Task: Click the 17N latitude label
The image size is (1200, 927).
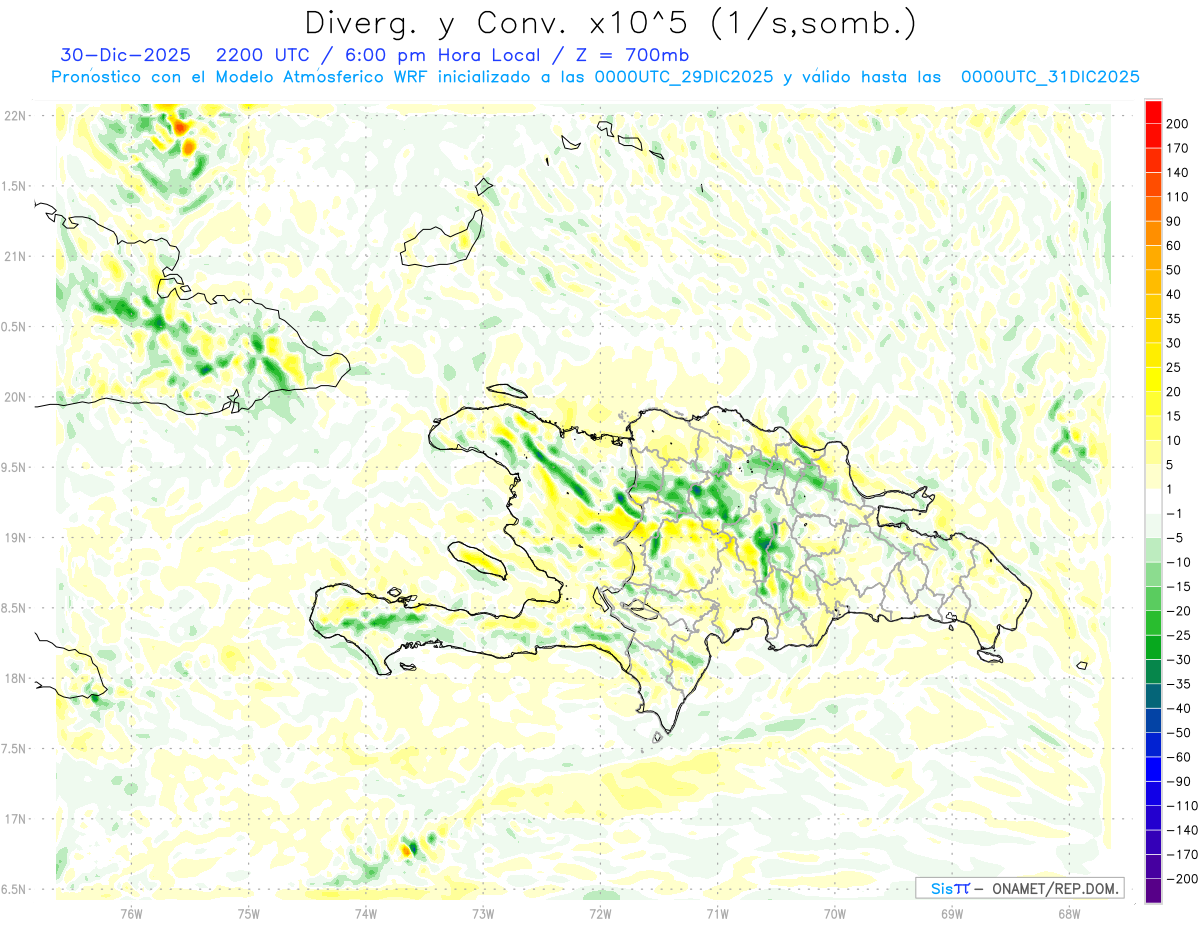Action: [15, 819]
